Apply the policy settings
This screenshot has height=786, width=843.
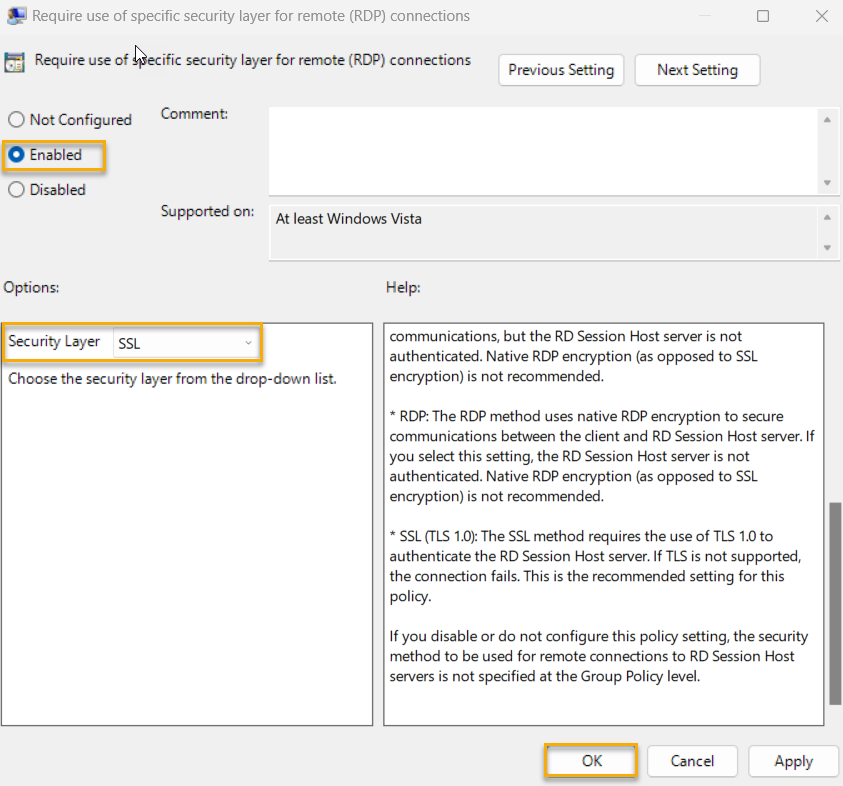(x=793, y=761)
